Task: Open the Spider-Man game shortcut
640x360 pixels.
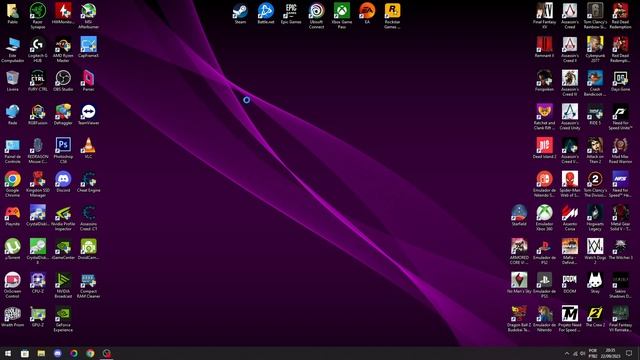Action: click(570, 184)
